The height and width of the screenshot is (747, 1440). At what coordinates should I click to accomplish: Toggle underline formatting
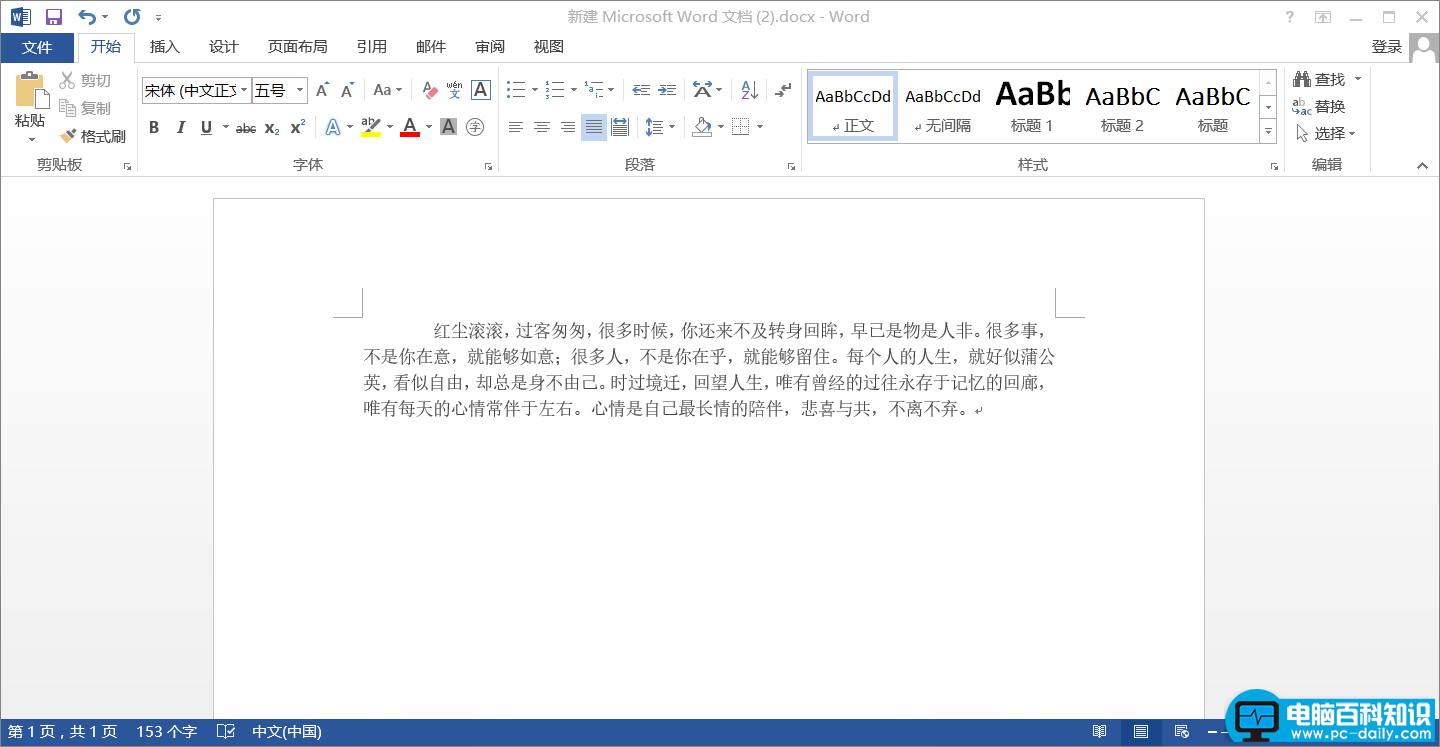click(x=206, y=127)
